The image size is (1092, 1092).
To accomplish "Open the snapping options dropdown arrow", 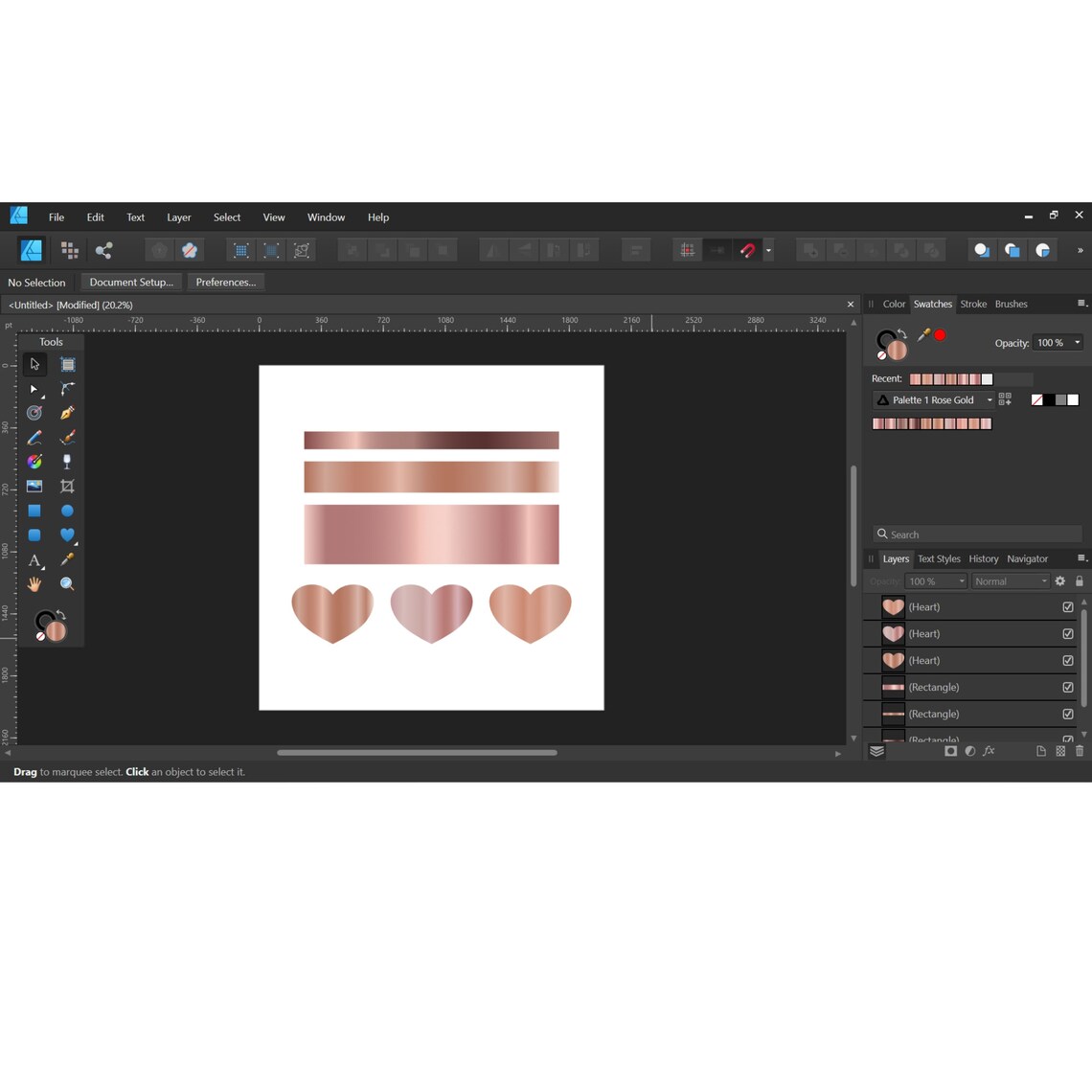I will pos(768,251).
